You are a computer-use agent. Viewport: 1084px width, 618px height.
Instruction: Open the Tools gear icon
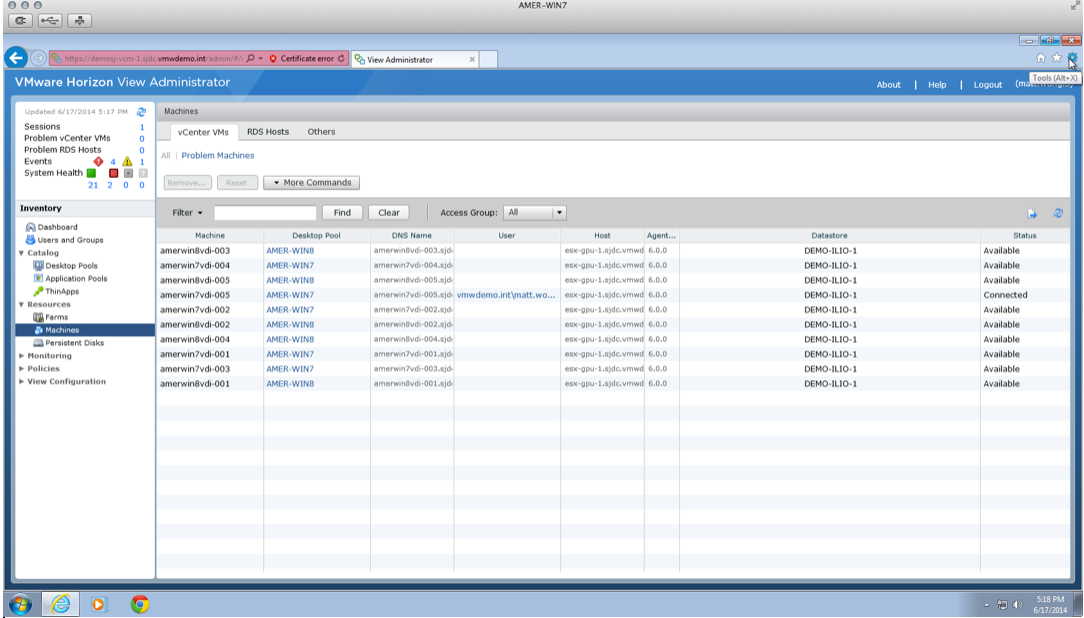point(1072,58)
